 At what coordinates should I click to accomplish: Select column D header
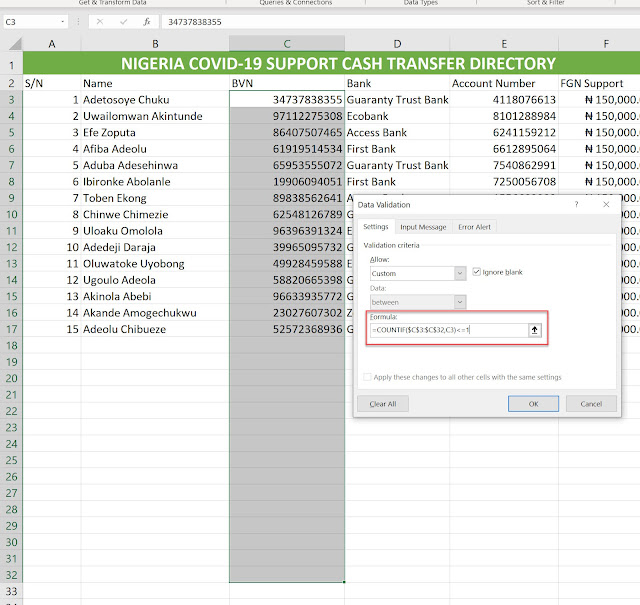click(397, 44)
